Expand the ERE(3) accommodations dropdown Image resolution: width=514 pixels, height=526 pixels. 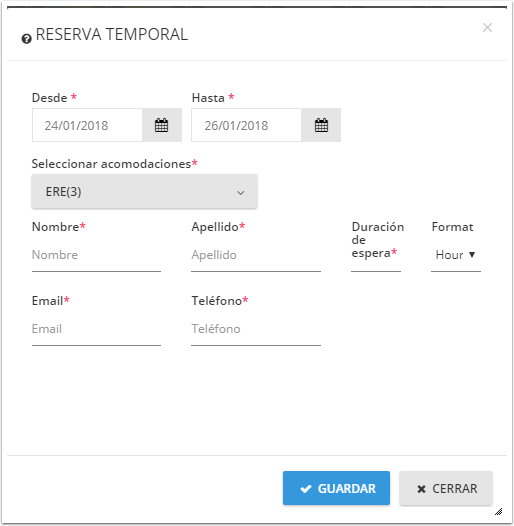tap(145, 192)
